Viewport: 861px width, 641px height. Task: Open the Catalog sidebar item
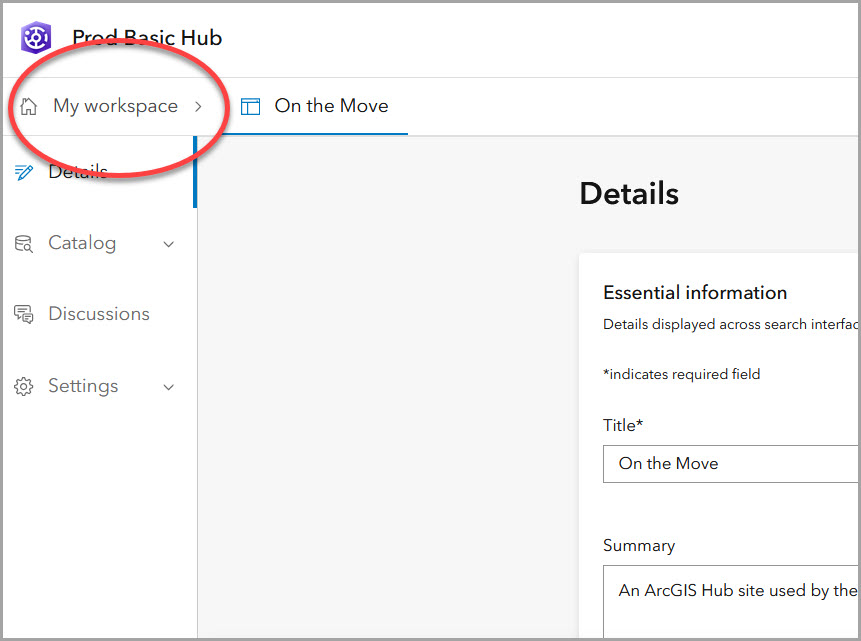pos(82,243)
